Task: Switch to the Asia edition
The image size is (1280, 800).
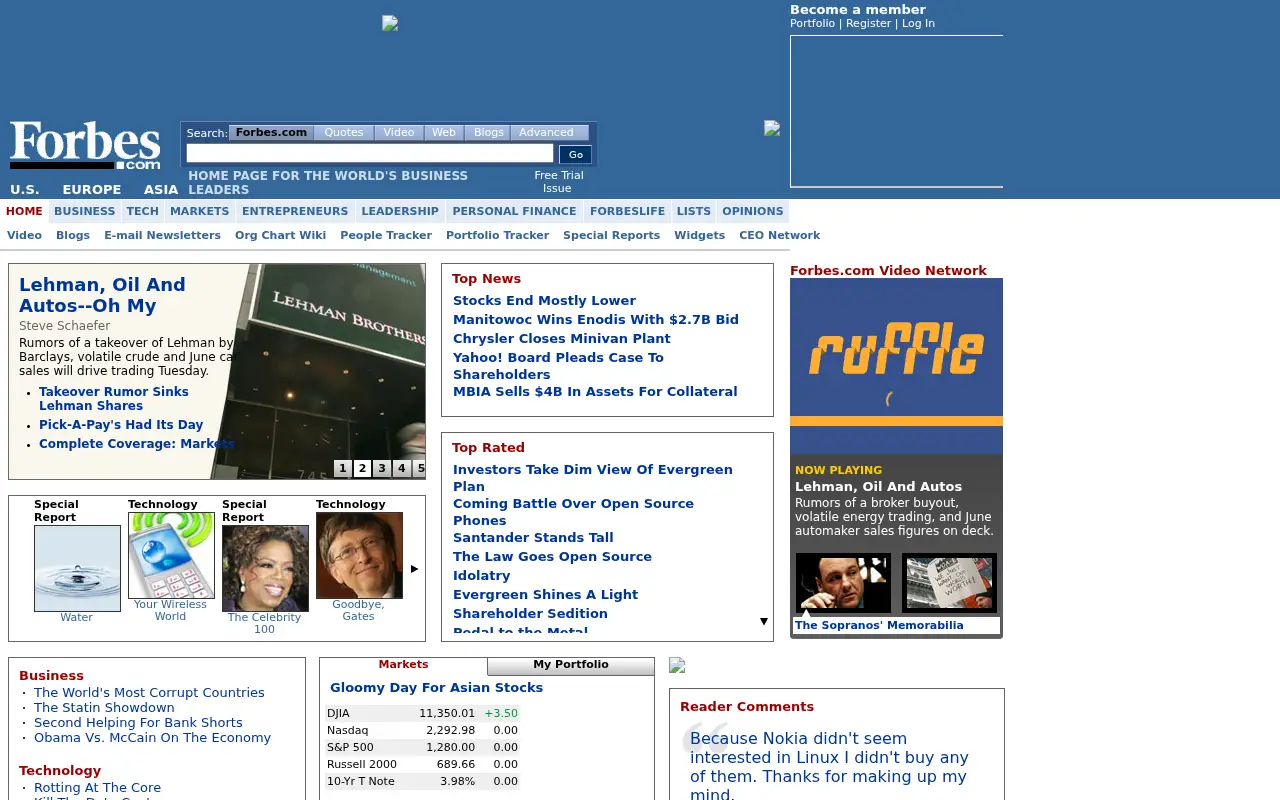Action: tap(161, 190)
